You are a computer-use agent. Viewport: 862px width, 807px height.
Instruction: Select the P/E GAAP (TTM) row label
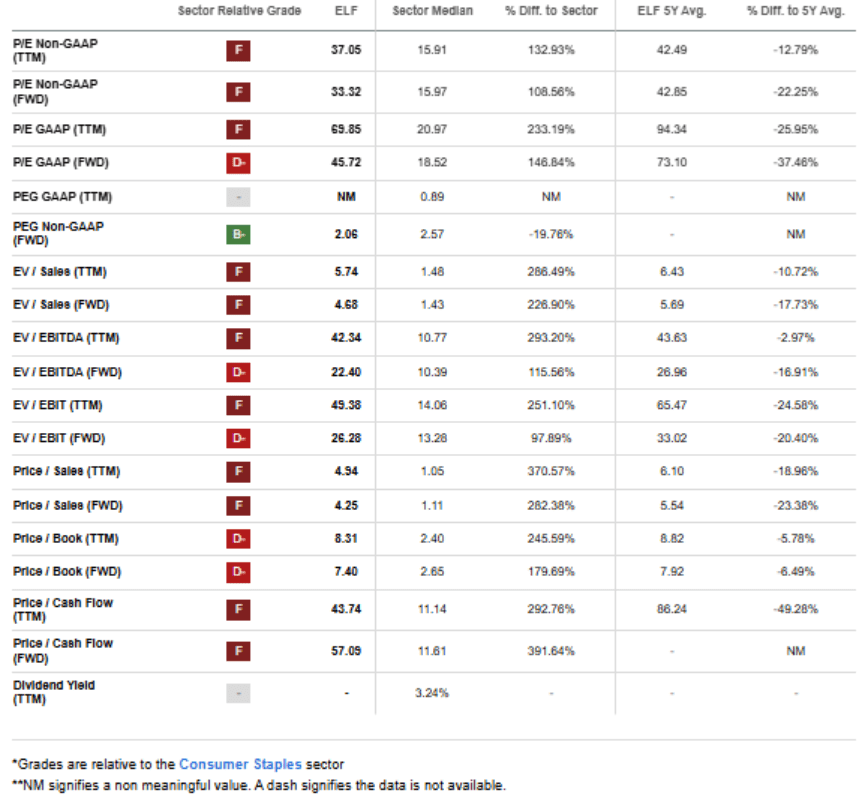click(x=59, y=129)
